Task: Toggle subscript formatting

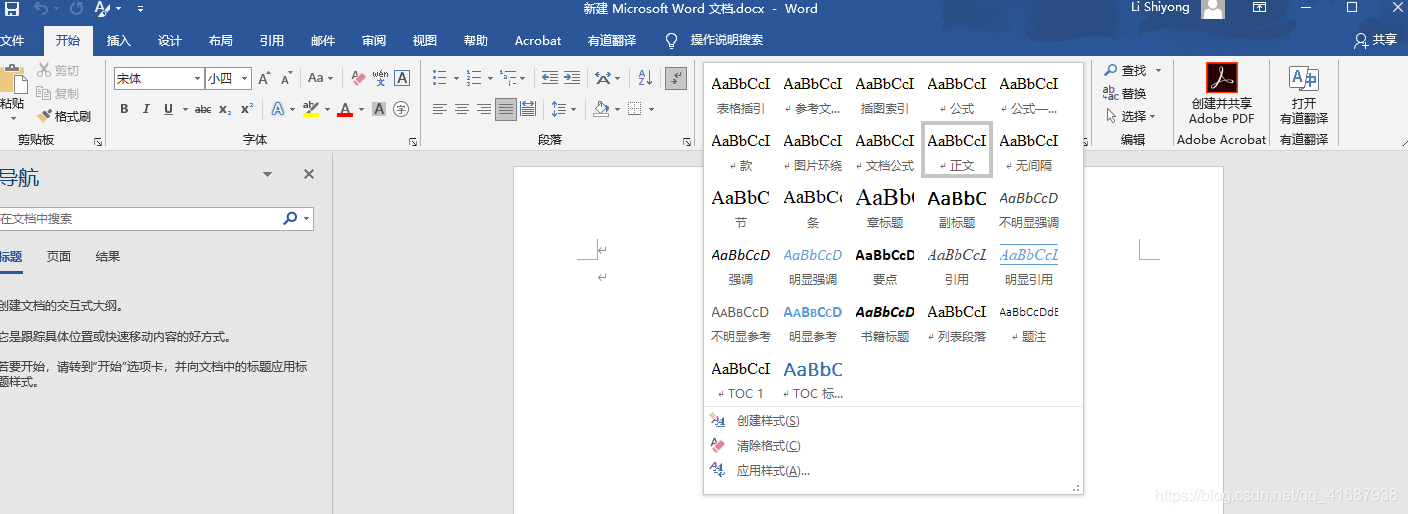Action: coord(225,109)
